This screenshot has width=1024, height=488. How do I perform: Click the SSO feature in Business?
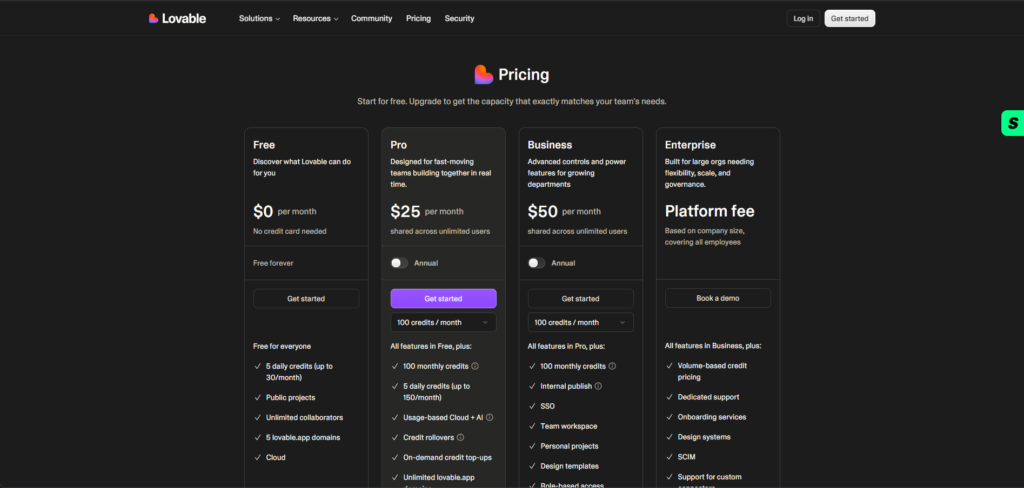547,406
